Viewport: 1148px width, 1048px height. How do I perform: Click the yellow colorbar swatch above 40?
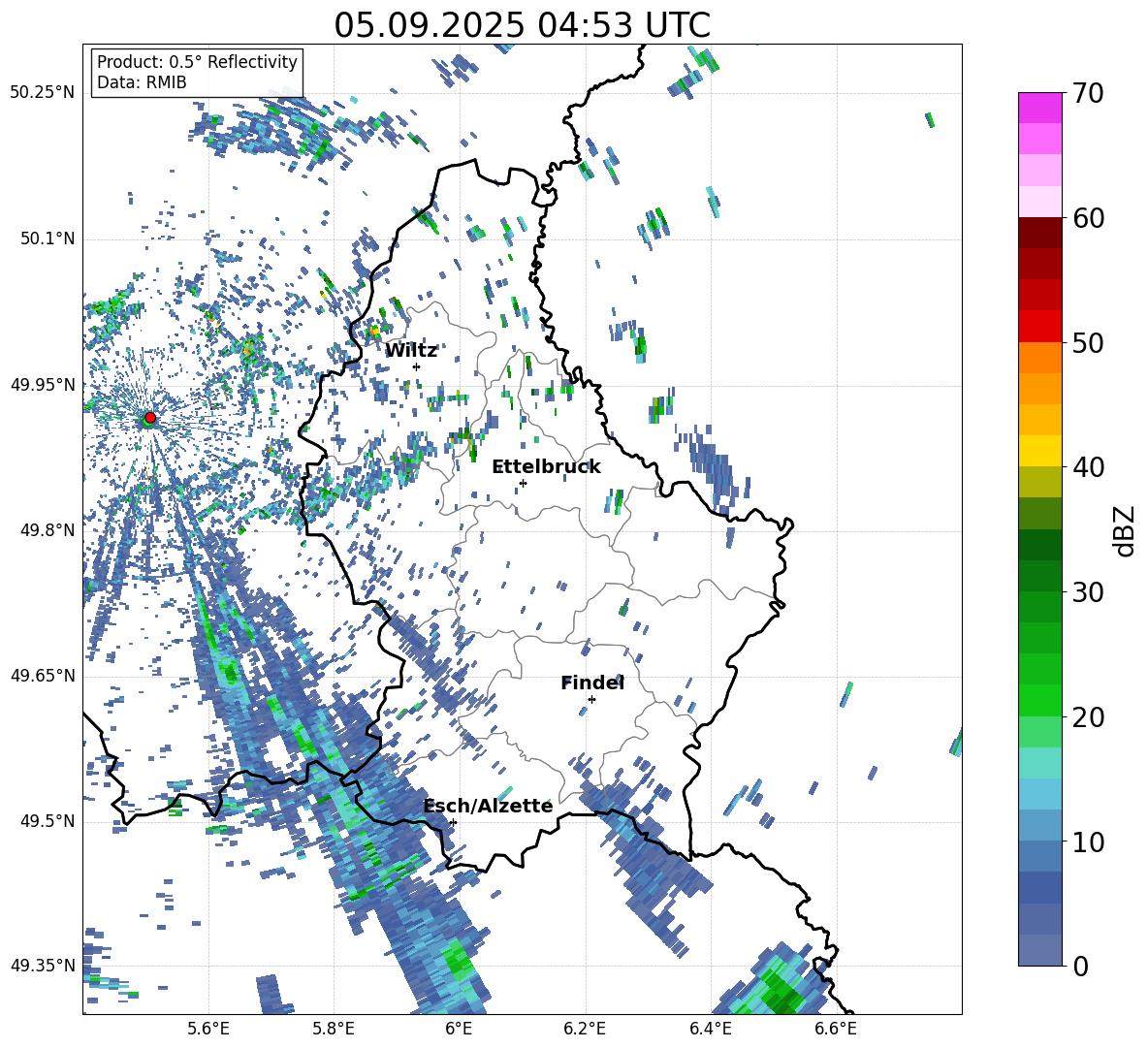pyautogui.click(x=1039, y=451)
